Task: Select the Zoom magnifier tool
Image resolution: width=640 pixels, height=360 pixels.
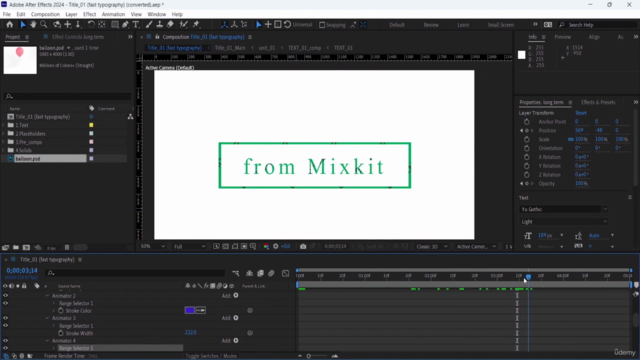Action: (x=44, y=25)
